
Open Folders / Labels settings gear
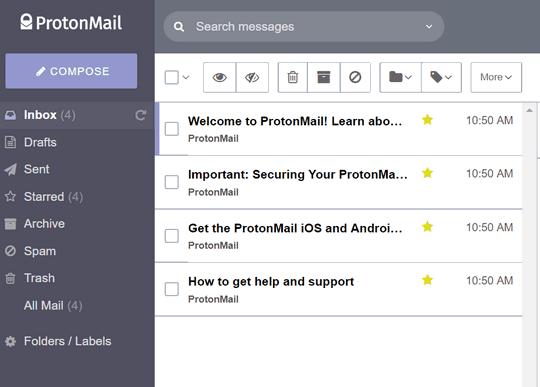(10, 341)
